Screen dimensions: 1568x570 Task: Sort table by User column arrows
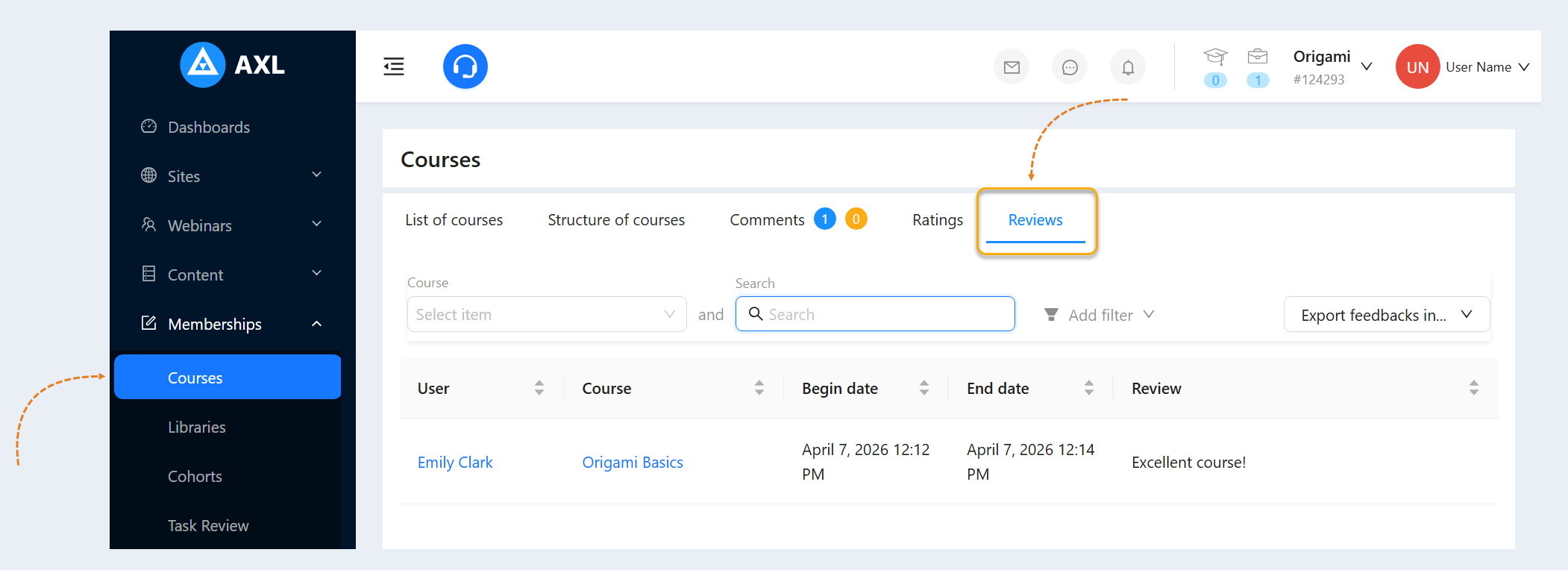pyautogui.click(x=539, y=388)
